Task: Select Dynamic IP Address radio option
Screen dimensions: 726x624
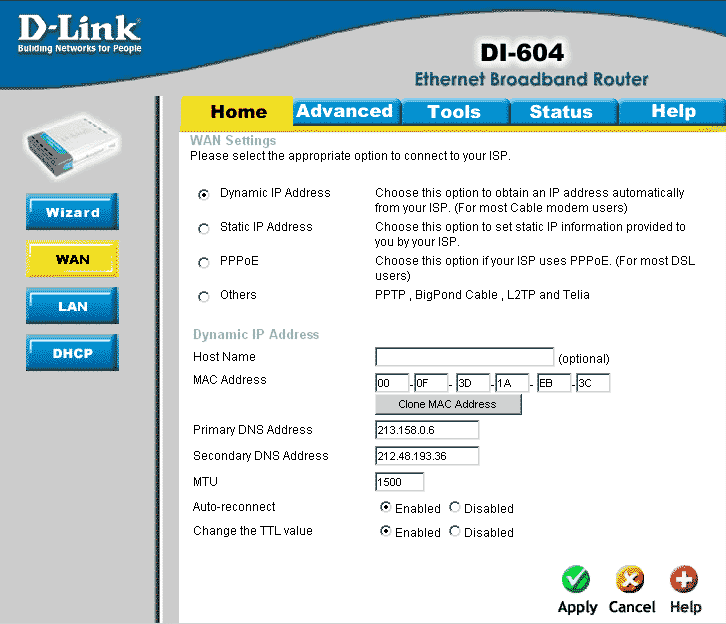Action: [x=203, y=194]
